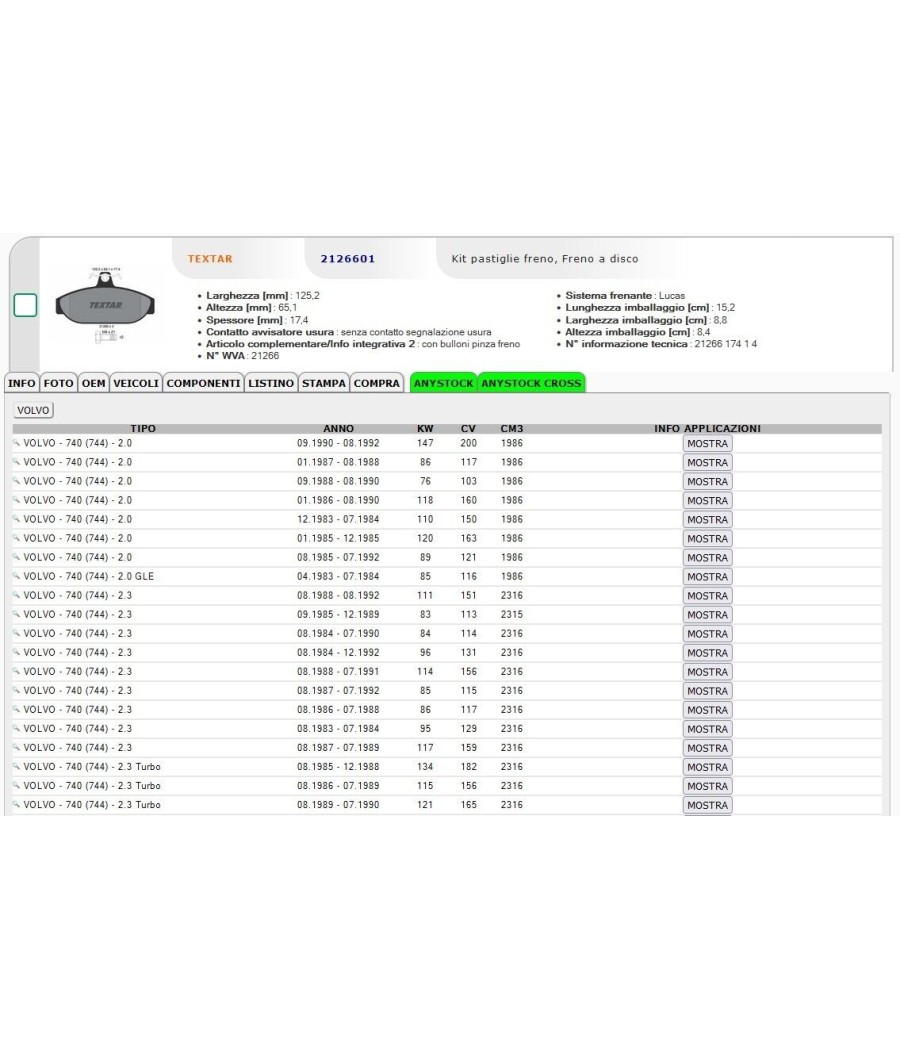Click the magnifier icon for the 08.1987 - 07.1989 row

16,747
